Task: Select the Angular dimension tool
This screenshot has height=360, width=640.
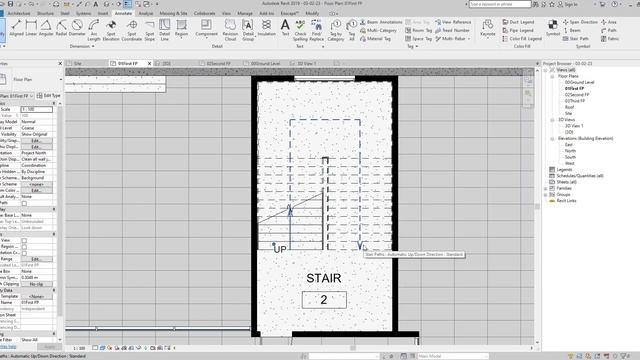Action: [x=46, y=29]
